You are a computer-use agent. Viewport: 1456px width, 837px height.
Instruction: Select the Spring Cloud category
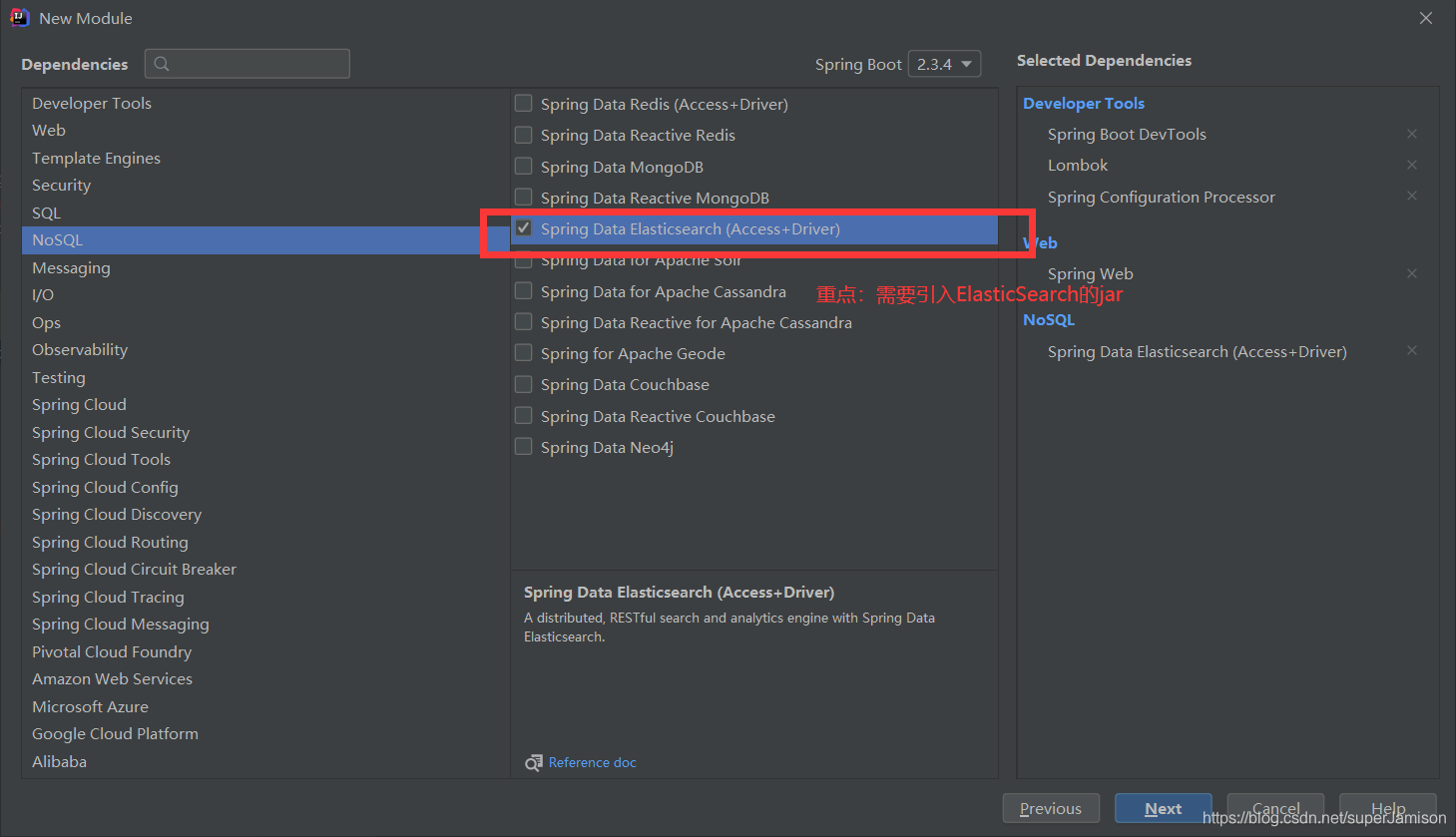(265, 404)
